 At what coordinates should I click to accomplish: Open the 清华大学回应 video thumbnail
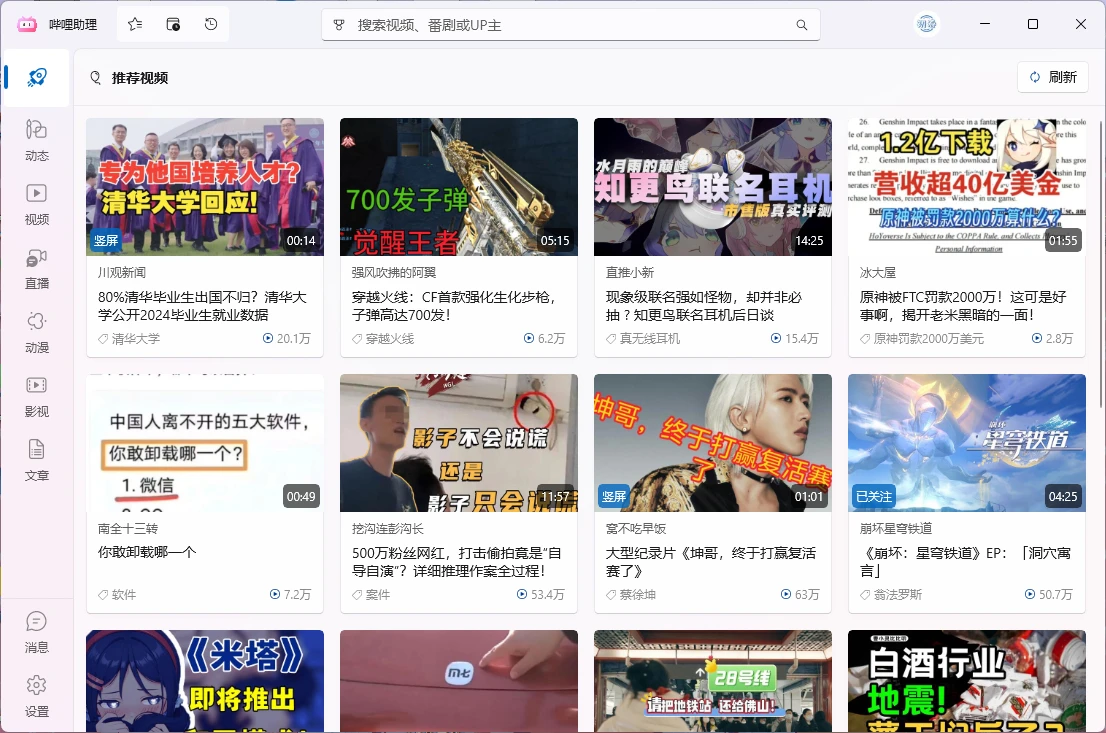click(x=205, y=187)
